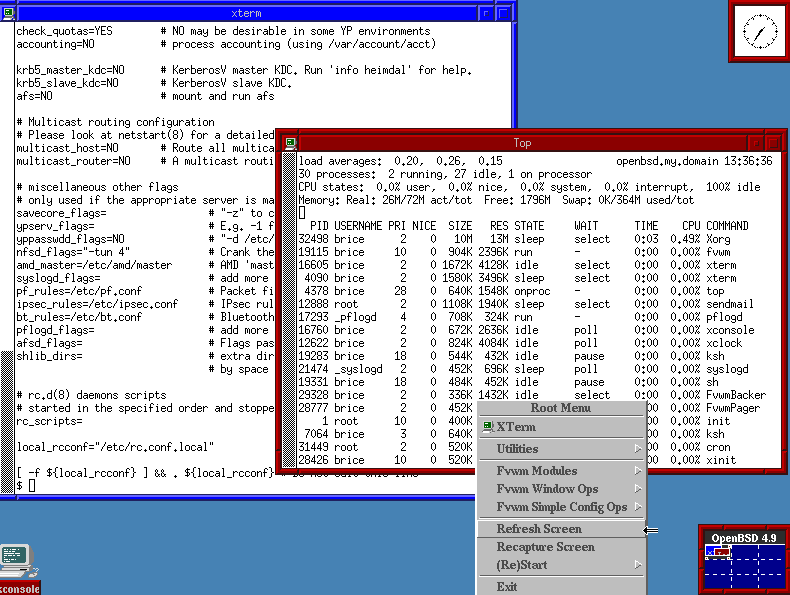790x595 pixels.
Task: Select Exit in the Root Menu
Action: tap(507, 586)
